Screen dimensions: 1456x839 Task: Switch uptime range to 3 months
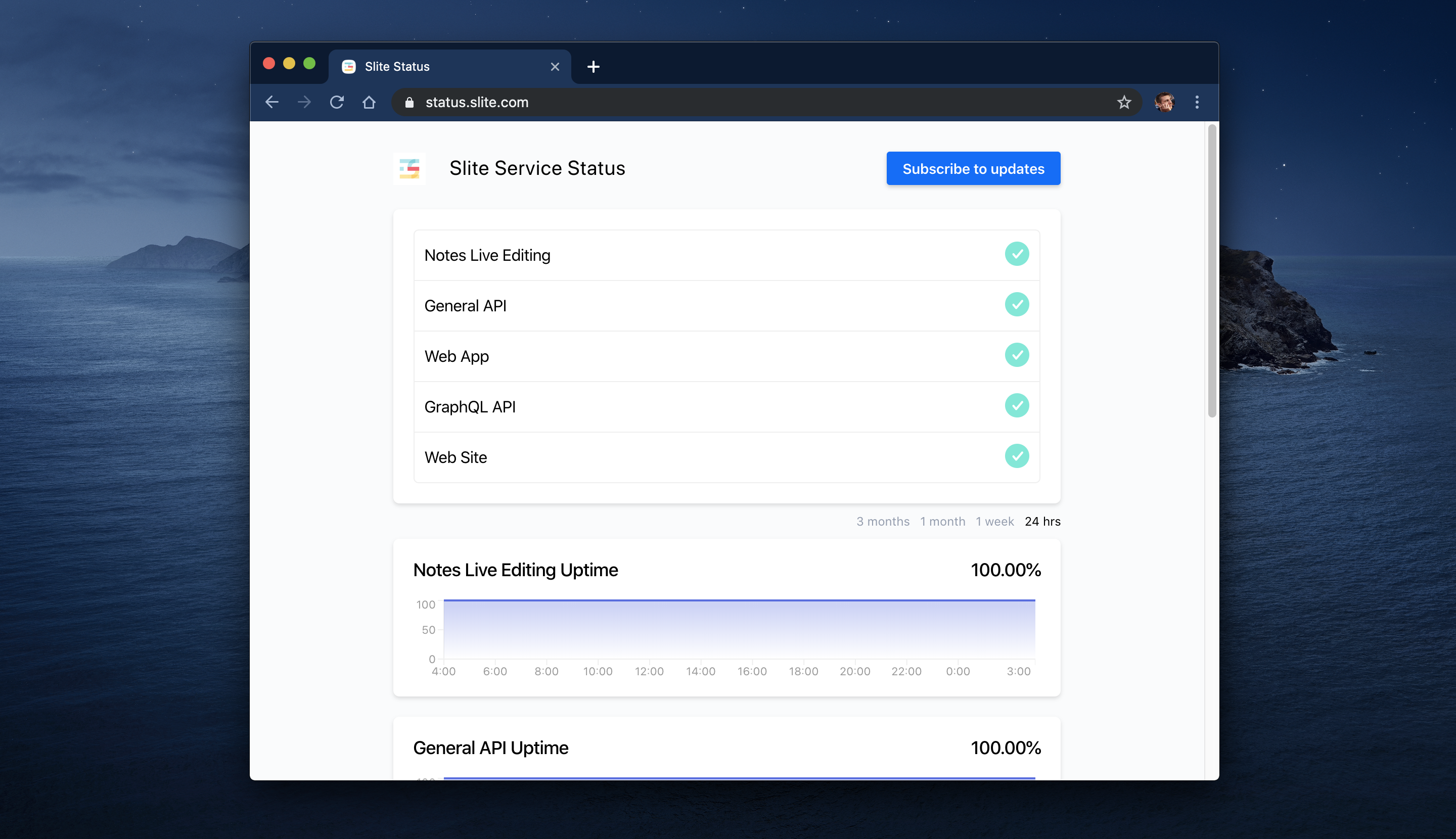pyautogui.click(x=883, y=521)
